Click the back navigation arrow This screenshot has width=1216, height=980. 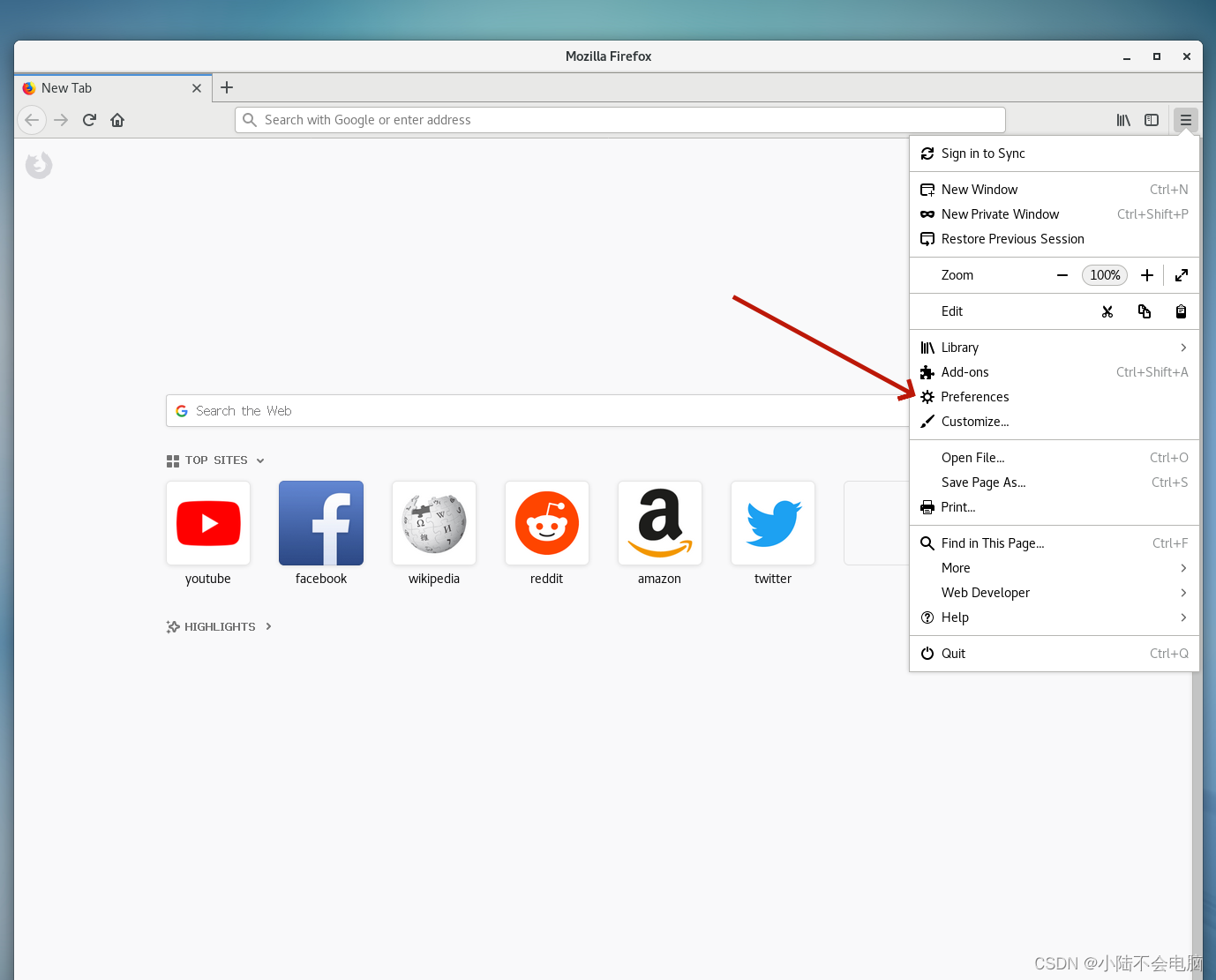click(x=32, y=120)
